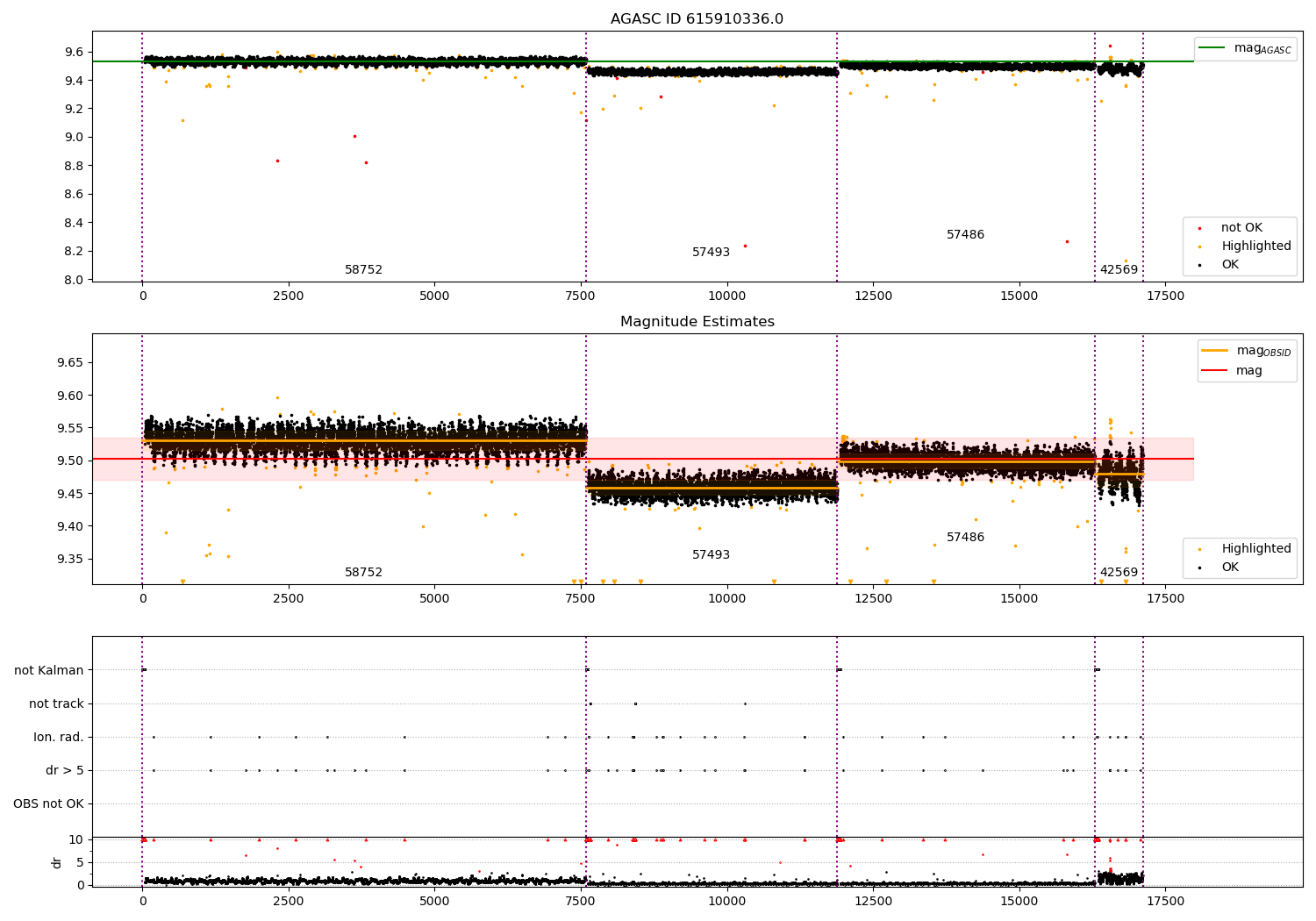Click the 9.50 y-axis tick in the middle panel

[x=70, y=461]
